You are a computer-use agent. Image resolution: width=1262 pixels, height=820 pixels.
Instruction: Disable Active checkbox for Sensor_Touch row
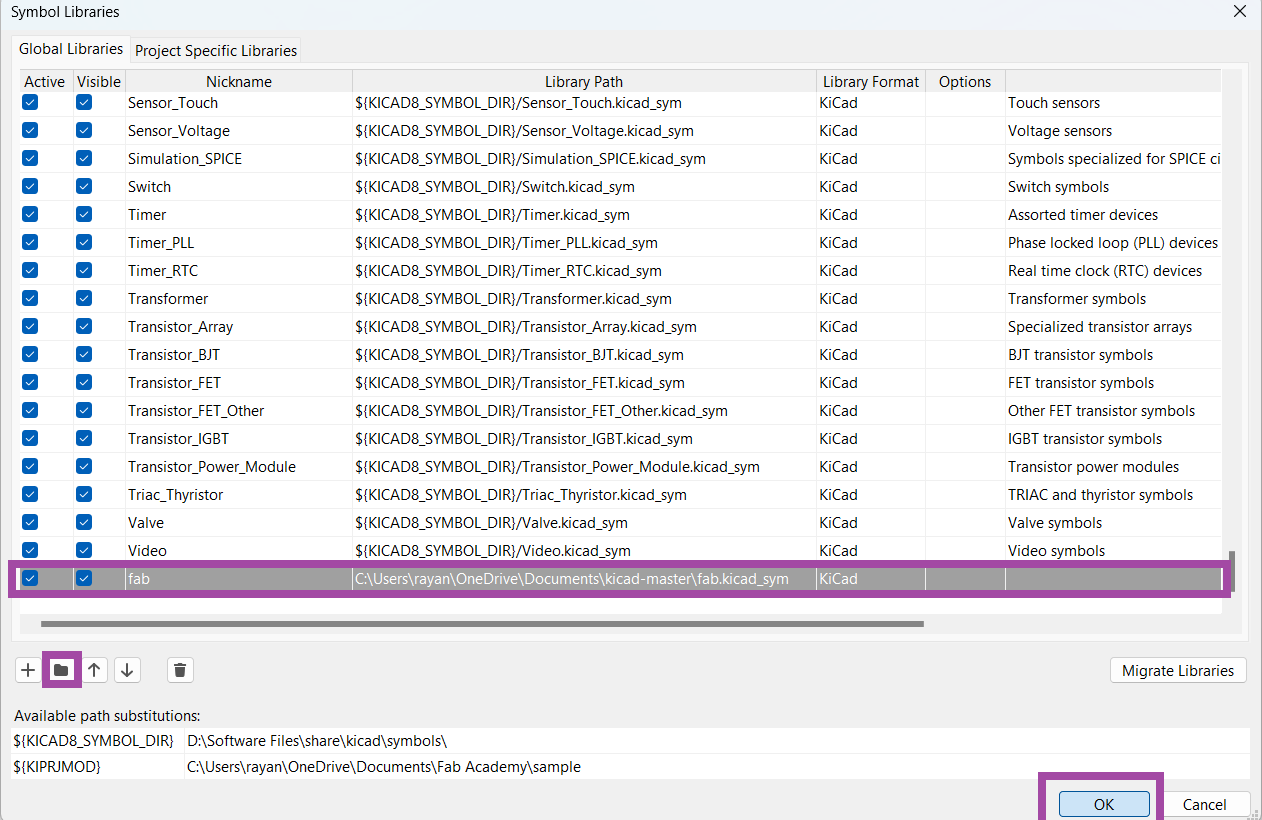coord(30,103)
